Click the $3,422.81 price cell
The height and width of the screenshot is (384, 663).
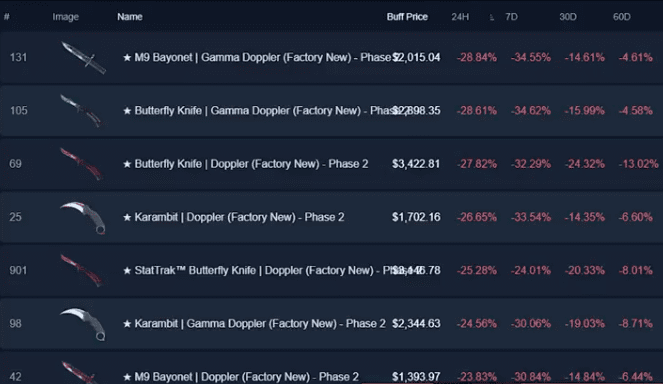coord(416,164)
